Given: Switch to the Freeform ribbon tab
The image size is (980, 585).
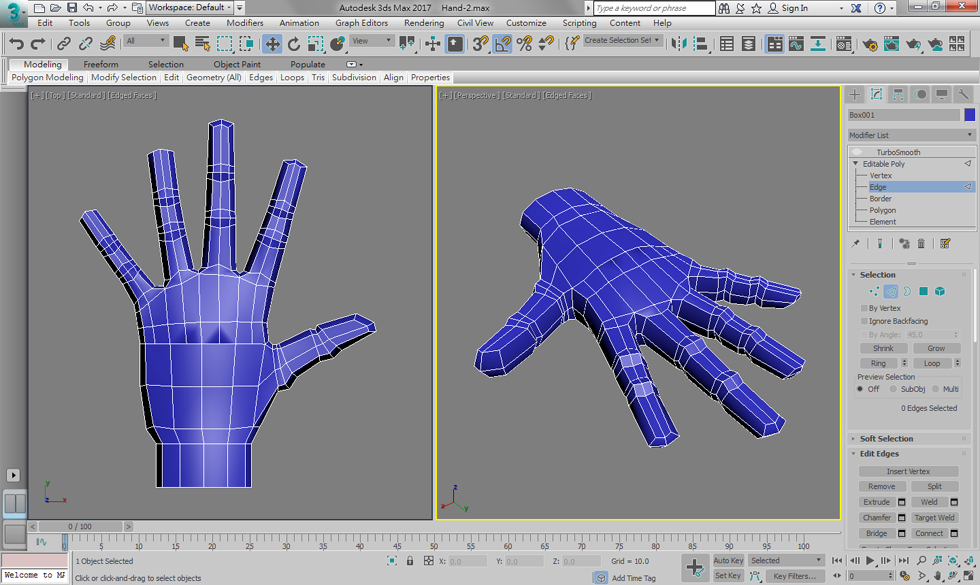Looking at the screenshot, I should [x=101, y=64].
